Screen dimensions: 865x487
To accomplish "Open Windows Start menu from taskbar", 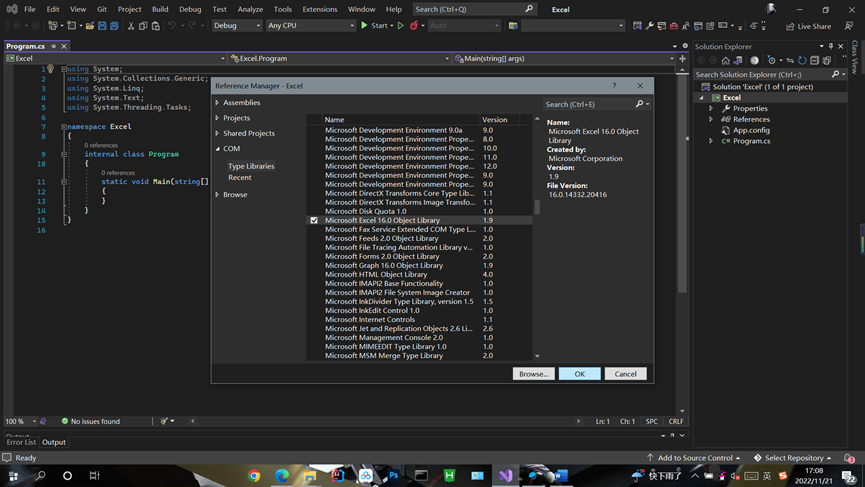I will (14, 476).
